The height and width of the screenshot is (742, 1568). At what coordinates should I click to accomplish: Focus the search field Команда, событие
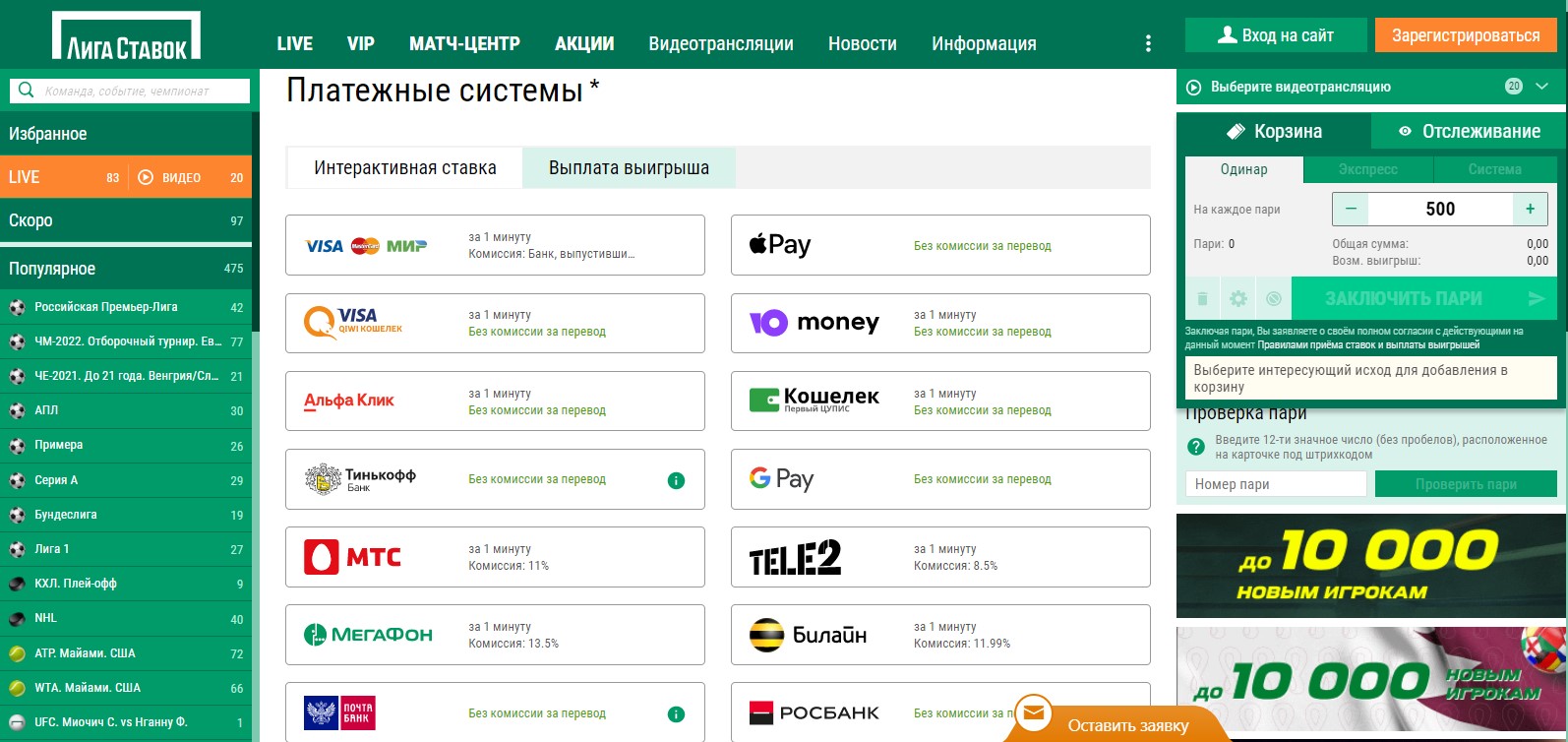[130, 91]
